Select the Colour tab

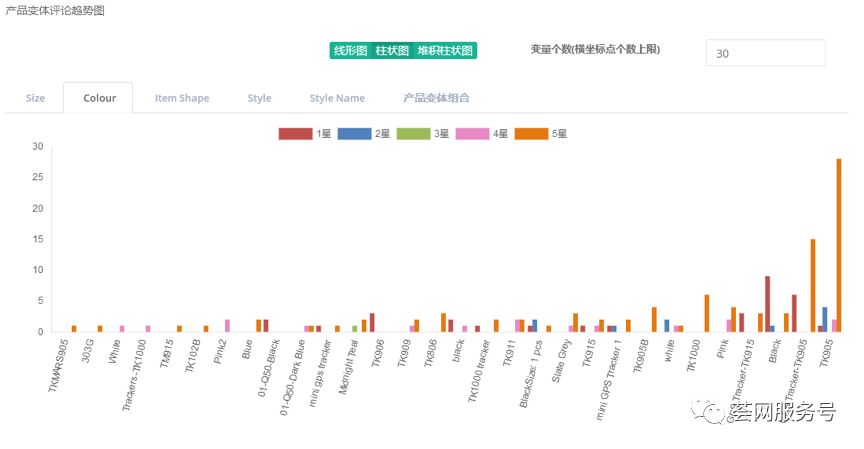click(99, 98)
